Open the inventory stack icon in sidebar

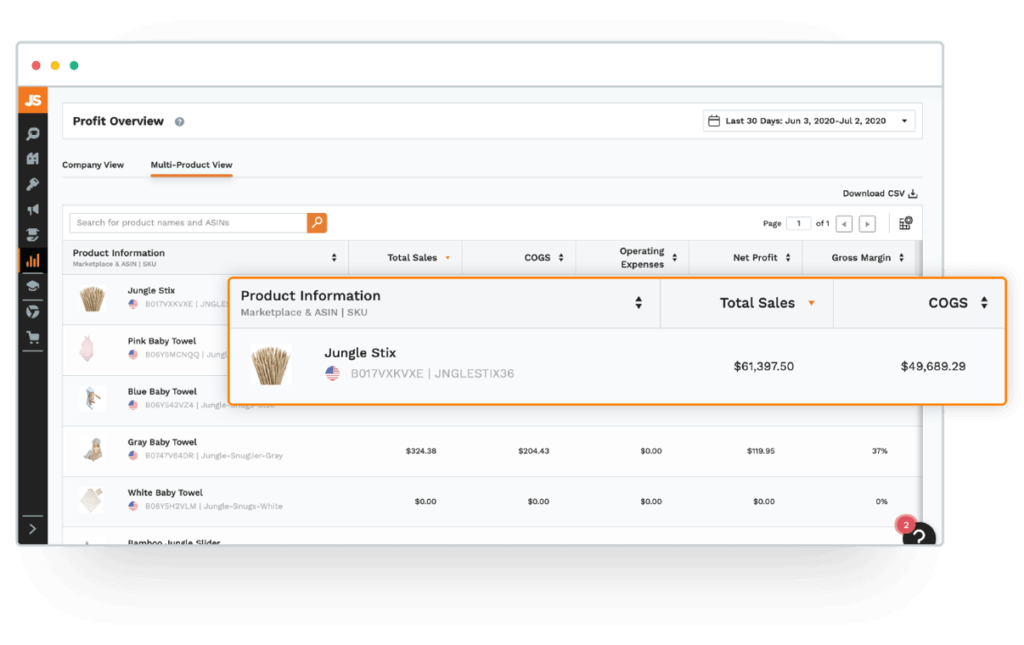[33, 235]
